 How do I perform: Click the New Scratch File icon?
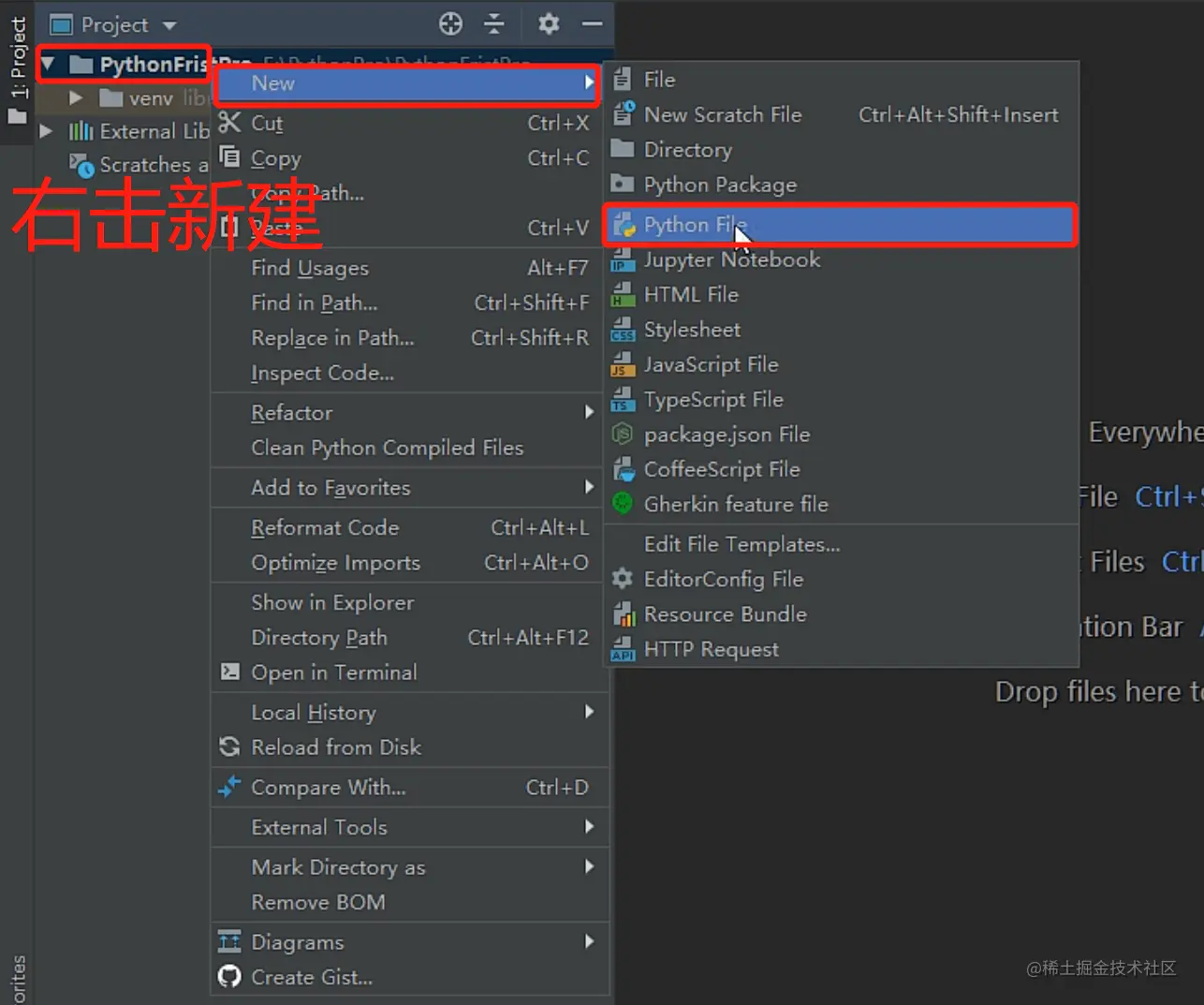pyautogui.click(x=623, y=114)
